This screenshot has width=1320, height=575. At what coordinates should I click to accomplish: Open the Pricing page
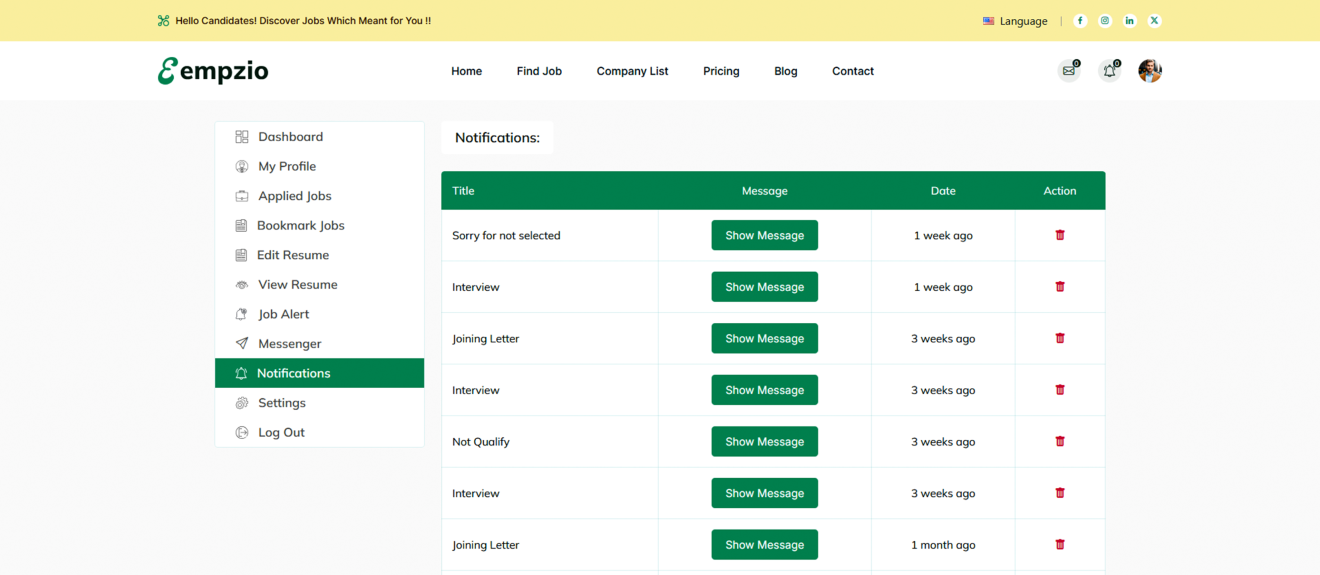tap(721, 71)
